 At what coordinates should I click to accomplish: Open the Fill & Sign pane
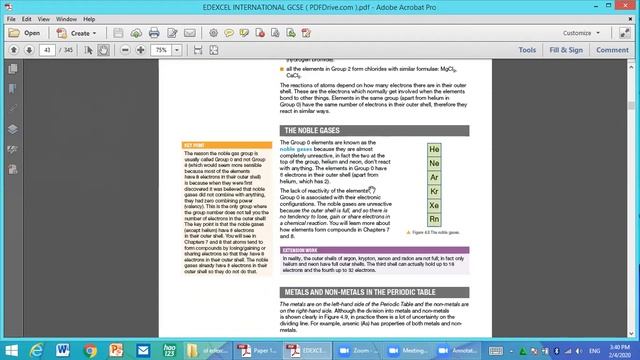tap(566, 50)
